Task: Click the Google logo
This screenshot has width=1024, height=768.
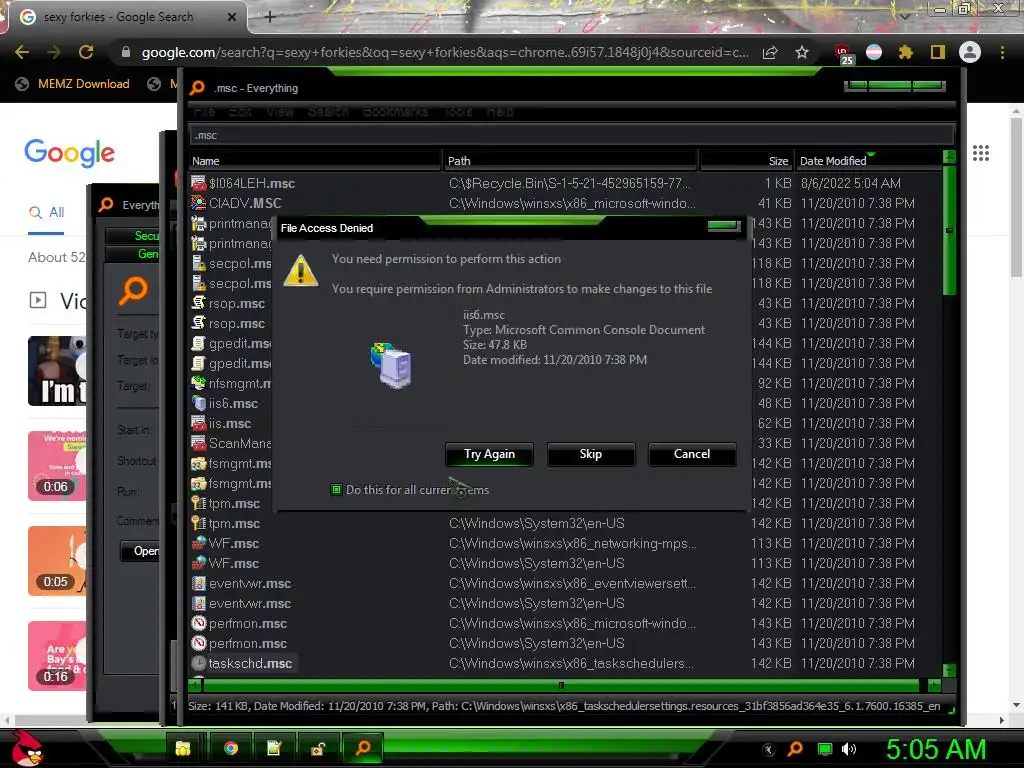Action: (x=69, y=153)
